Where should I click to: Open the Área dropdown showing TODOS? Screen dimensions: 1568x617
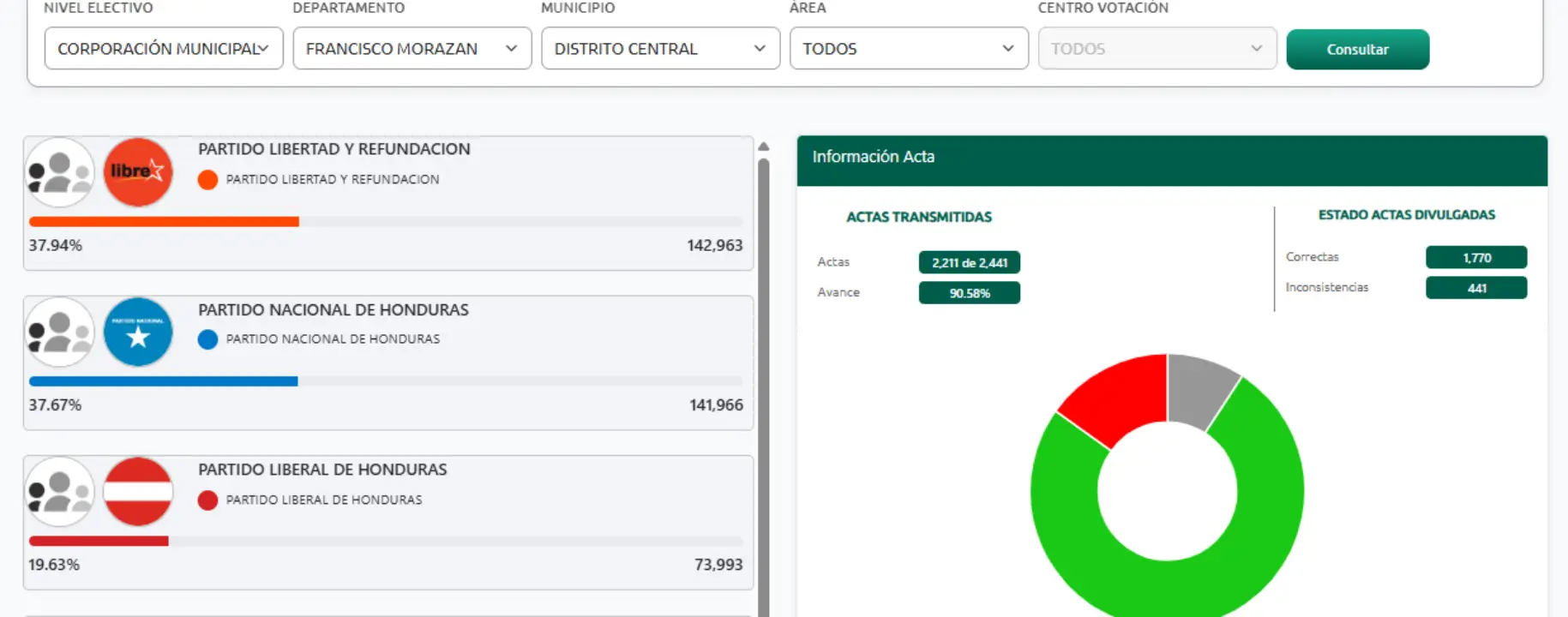click(909, 49)
